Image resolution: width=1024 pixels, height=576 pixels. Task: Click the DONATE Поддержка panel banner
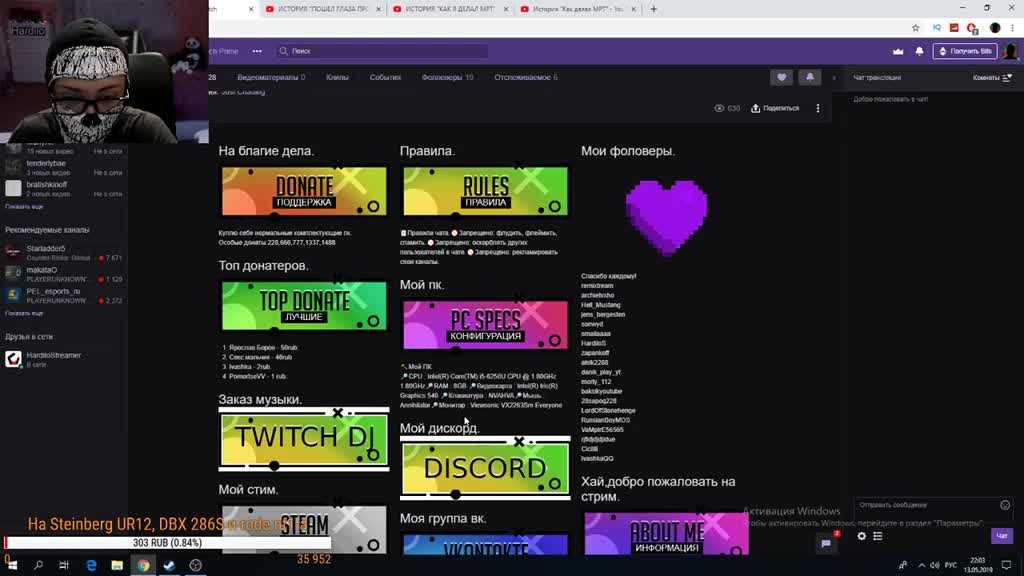[x=304, y=191]
